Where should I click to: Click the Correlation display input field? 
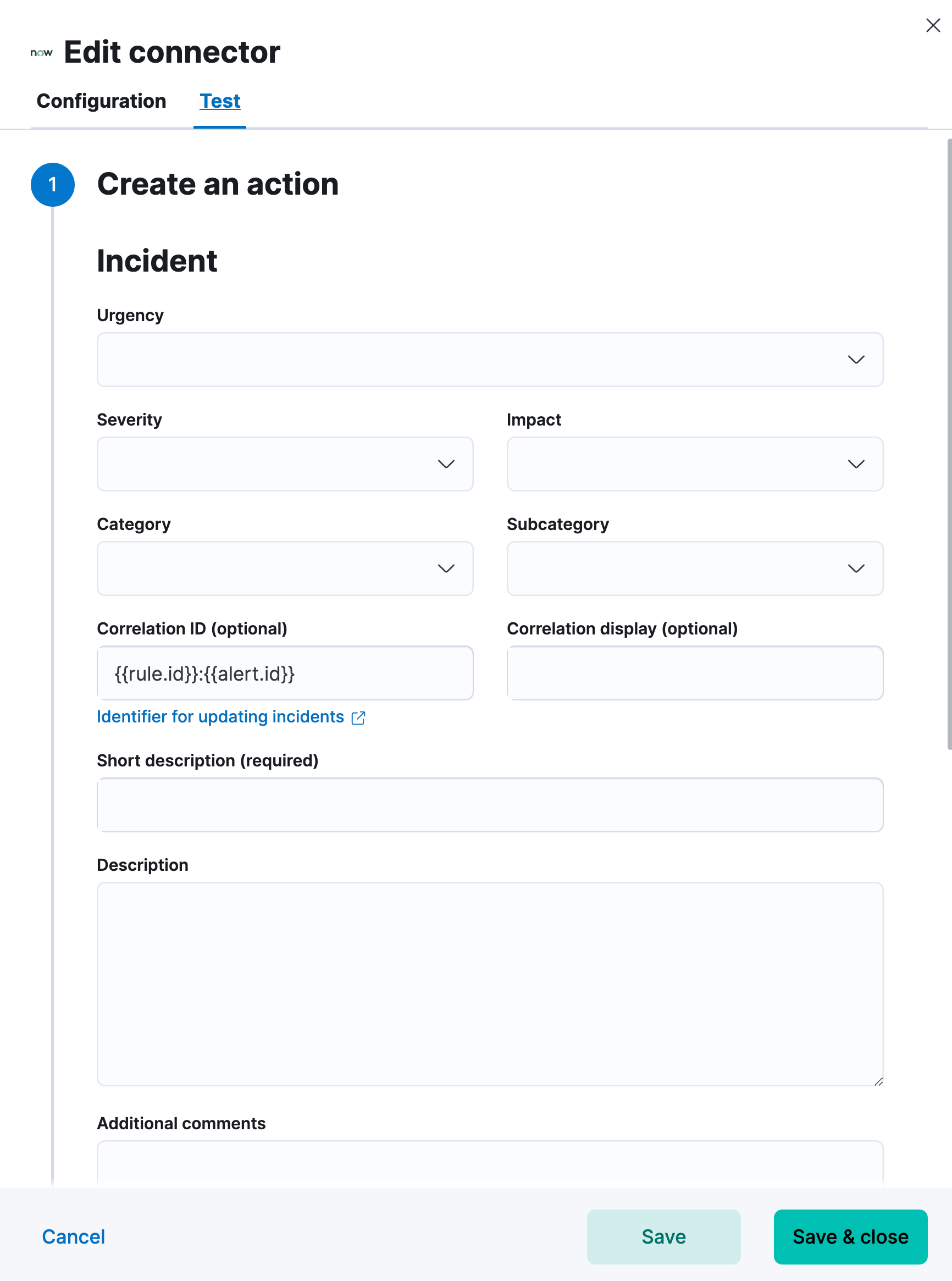point(694,673)
